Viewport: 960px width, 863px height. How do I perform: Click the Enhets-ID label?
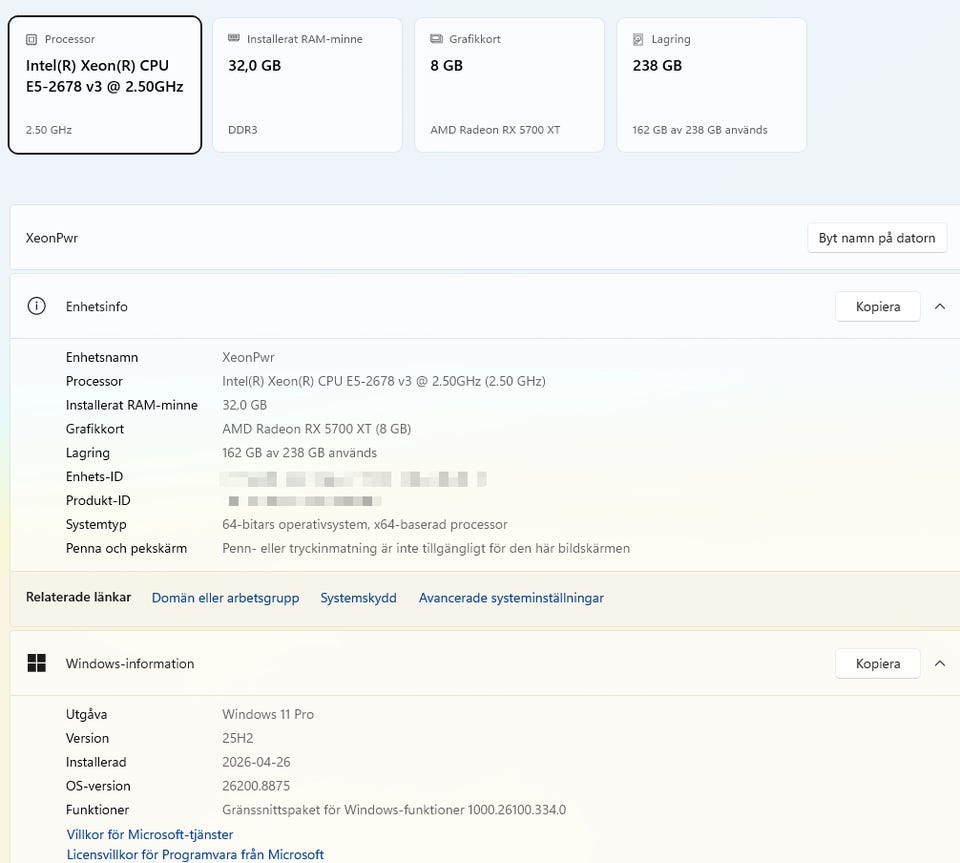click(x=94, y=476)
